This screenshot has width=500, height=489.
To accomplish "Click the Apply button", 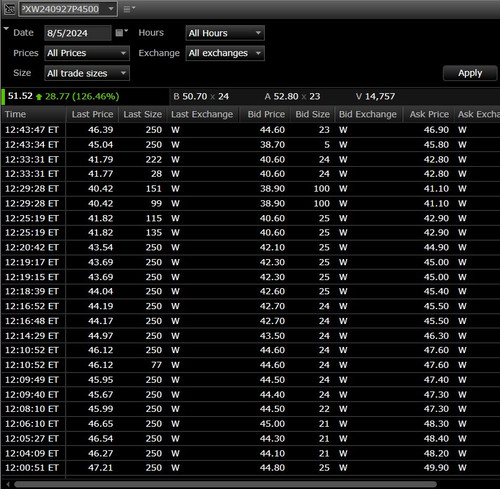I will pos(470,73).
